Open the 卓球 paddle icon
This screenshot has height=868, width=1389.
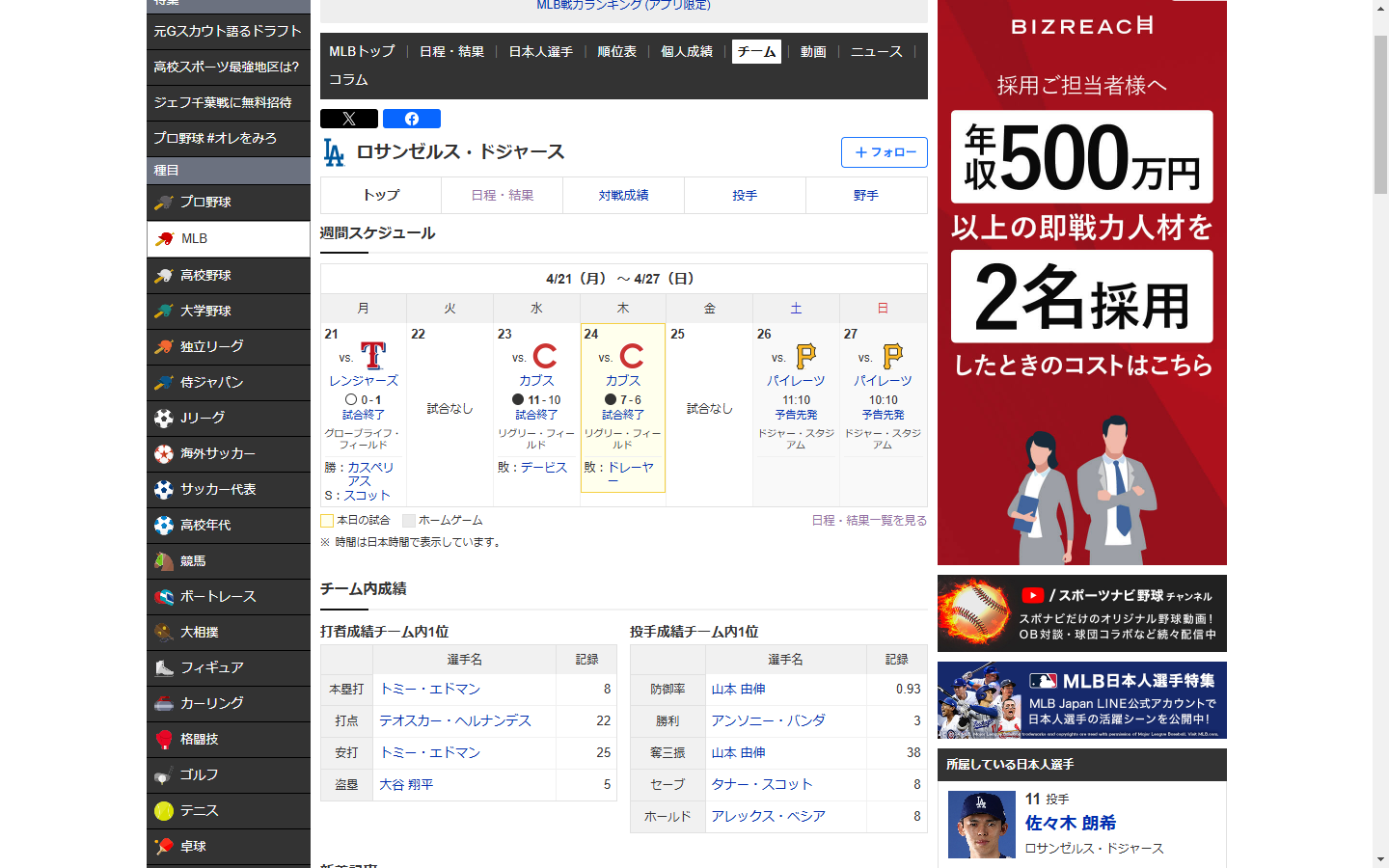pos(164,847)
